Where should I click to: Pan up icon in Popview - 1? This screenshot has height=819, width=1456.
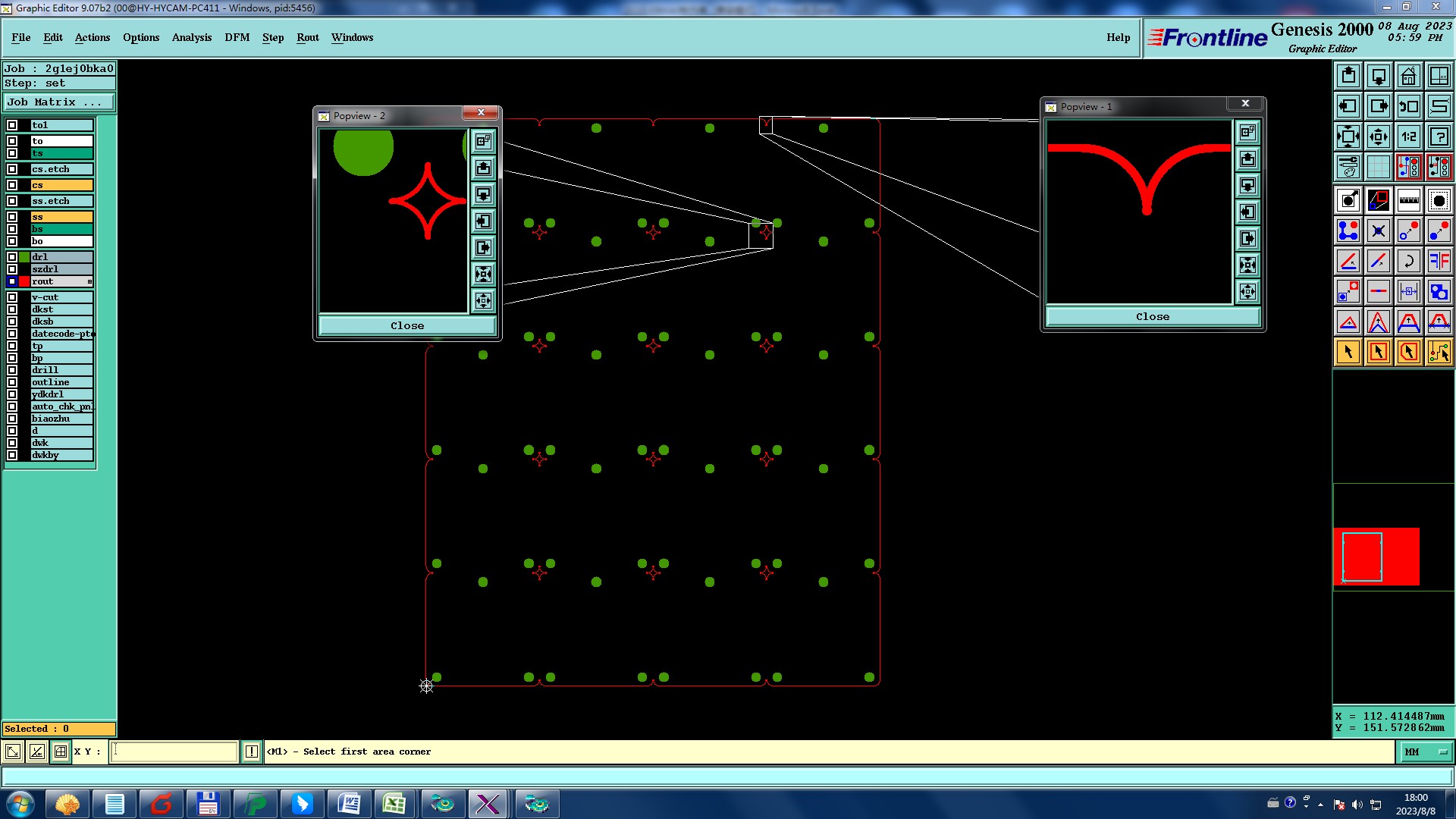click(x=1247, y=159)
